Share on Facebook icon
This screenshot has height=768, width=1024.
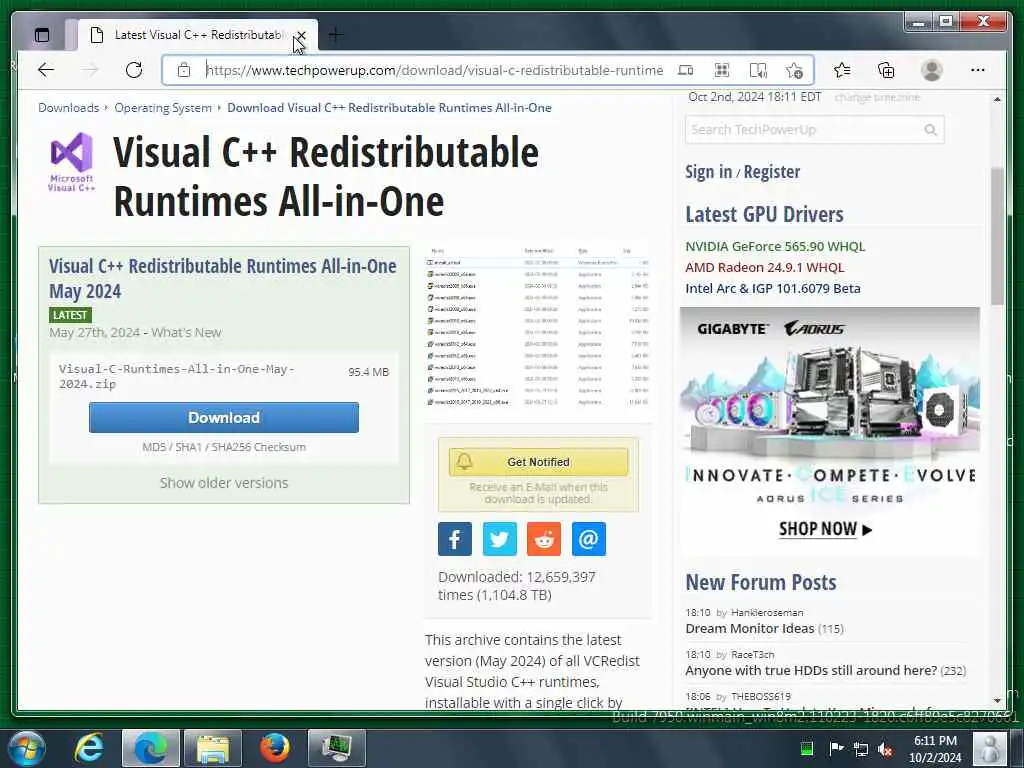455,539
